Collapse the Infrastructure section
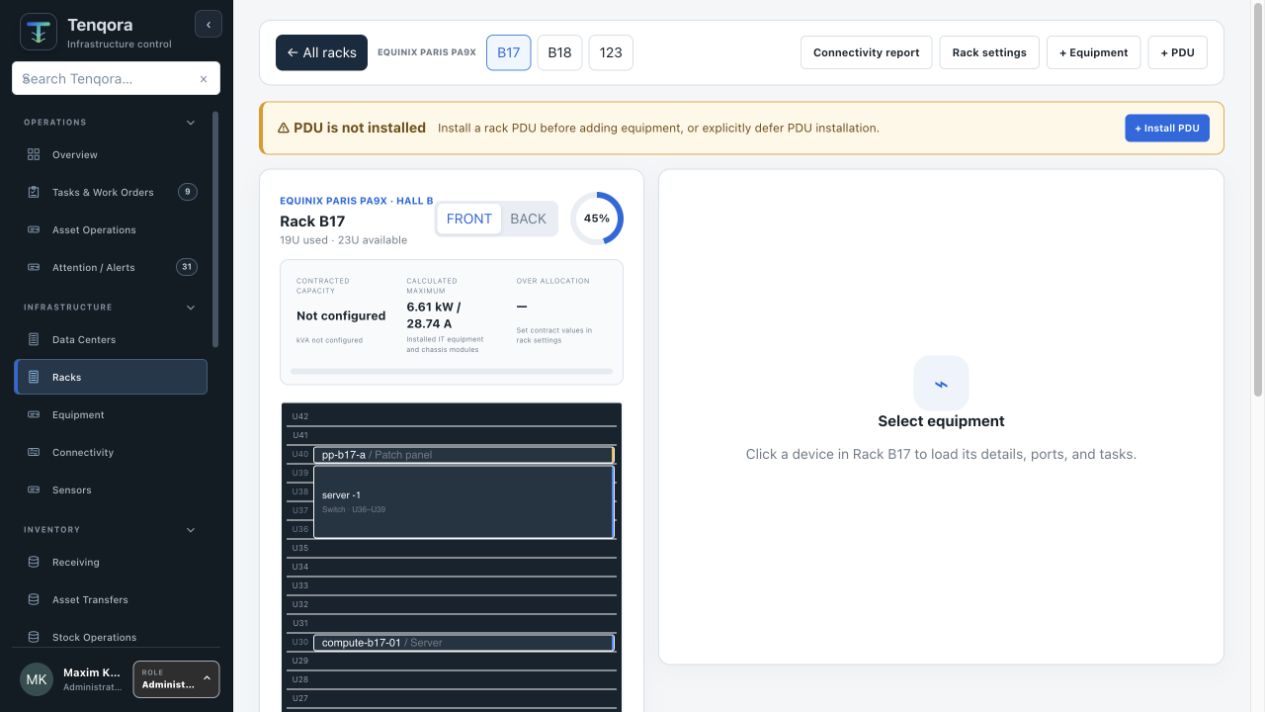The height and width of the screenshot is (712, 1265). point(191,308)
